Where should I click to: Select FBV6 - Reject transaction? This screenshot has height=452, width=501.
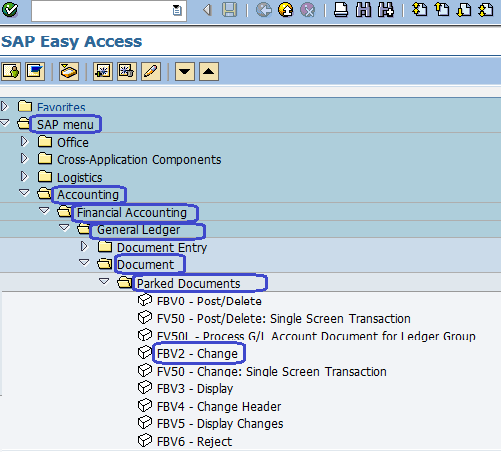coord(194,442)
